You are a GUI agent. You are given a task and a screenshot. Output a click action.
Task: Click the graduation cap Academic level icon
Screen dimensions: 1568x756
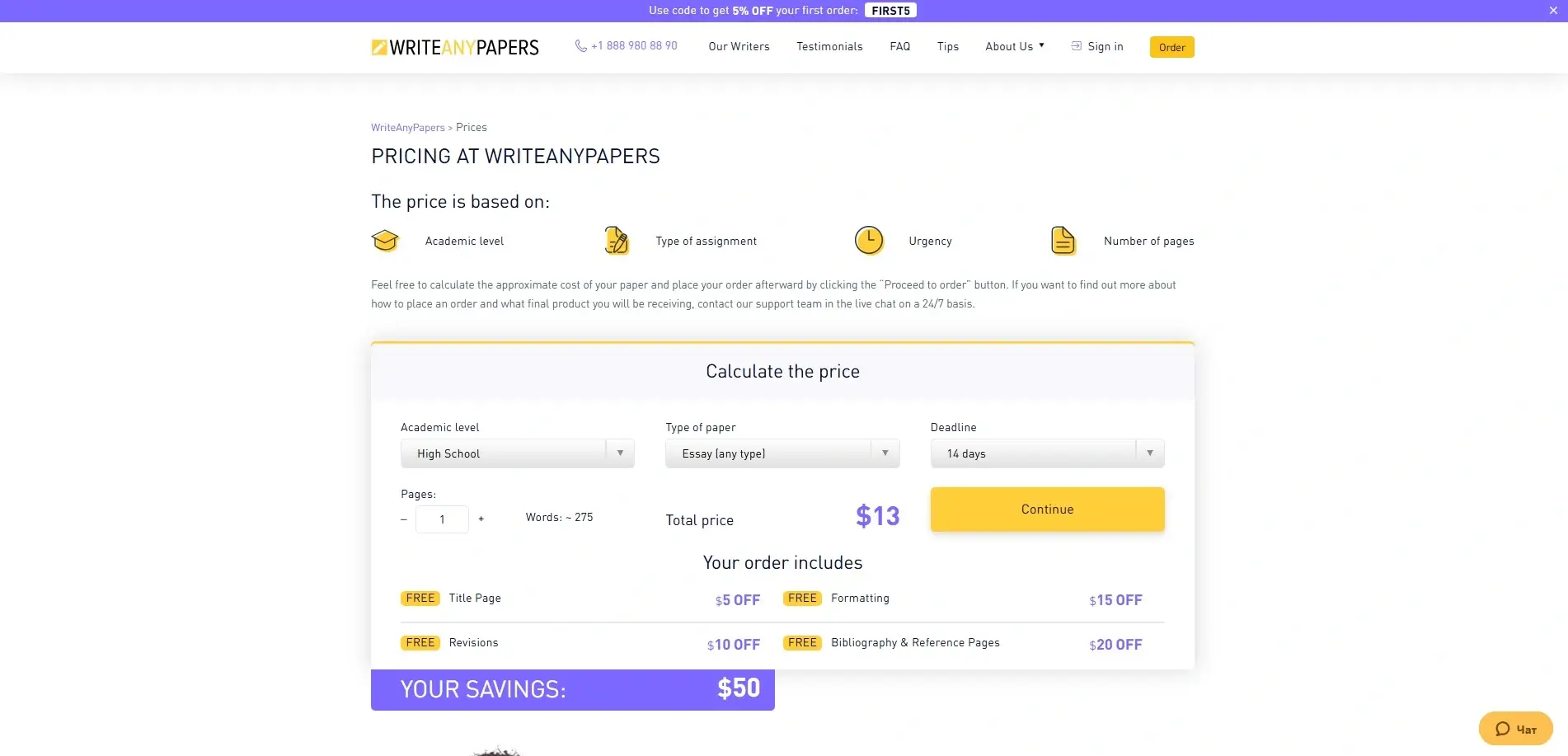point(385,240)
